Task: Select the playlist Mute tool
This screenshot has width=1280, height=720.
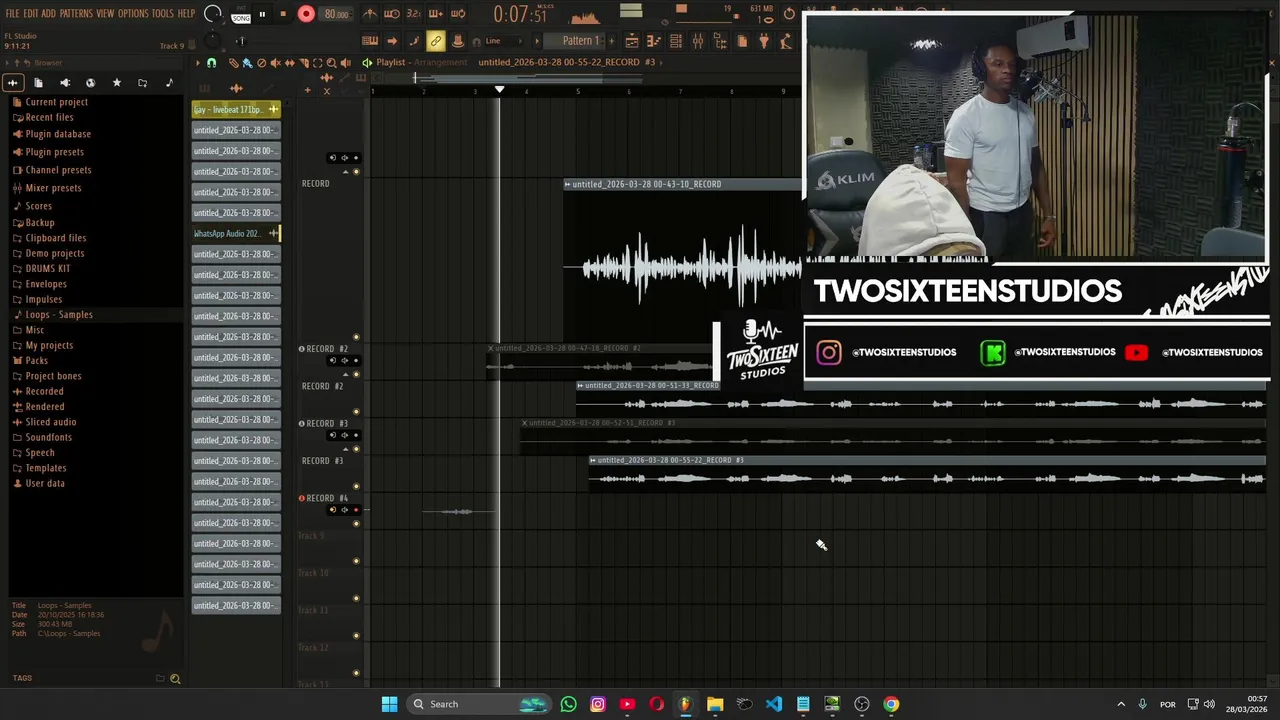Action: [276, 63]
